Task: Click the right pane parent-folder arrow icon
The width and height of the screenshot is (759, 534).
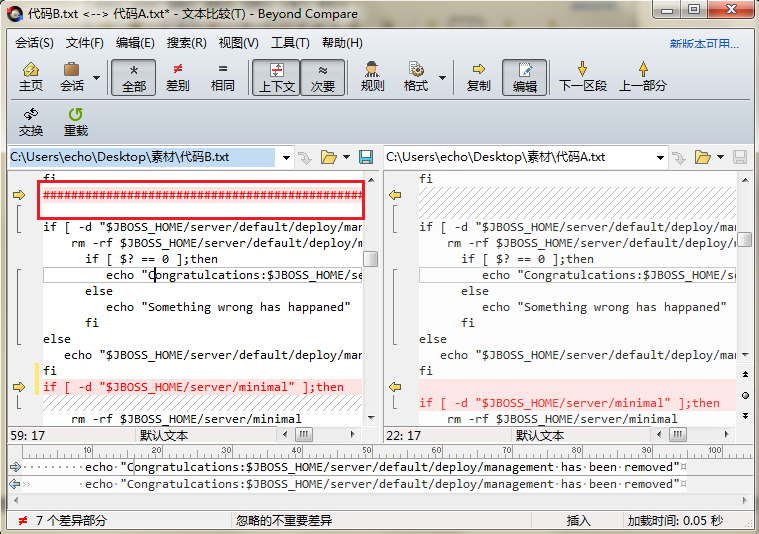Action: (679, 158)
